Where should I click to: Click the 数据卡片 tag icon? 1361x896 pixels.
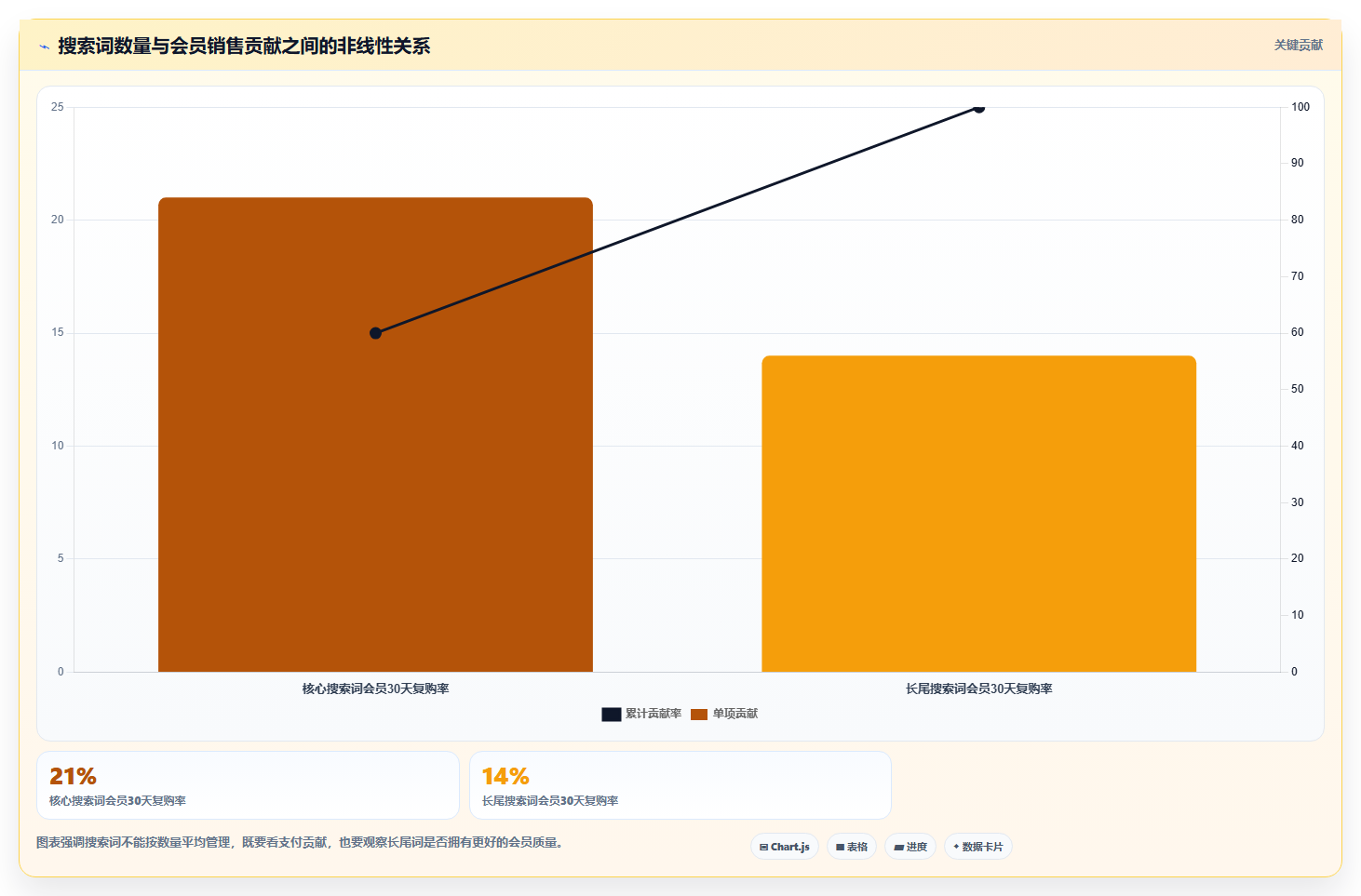tap(956, 847)
